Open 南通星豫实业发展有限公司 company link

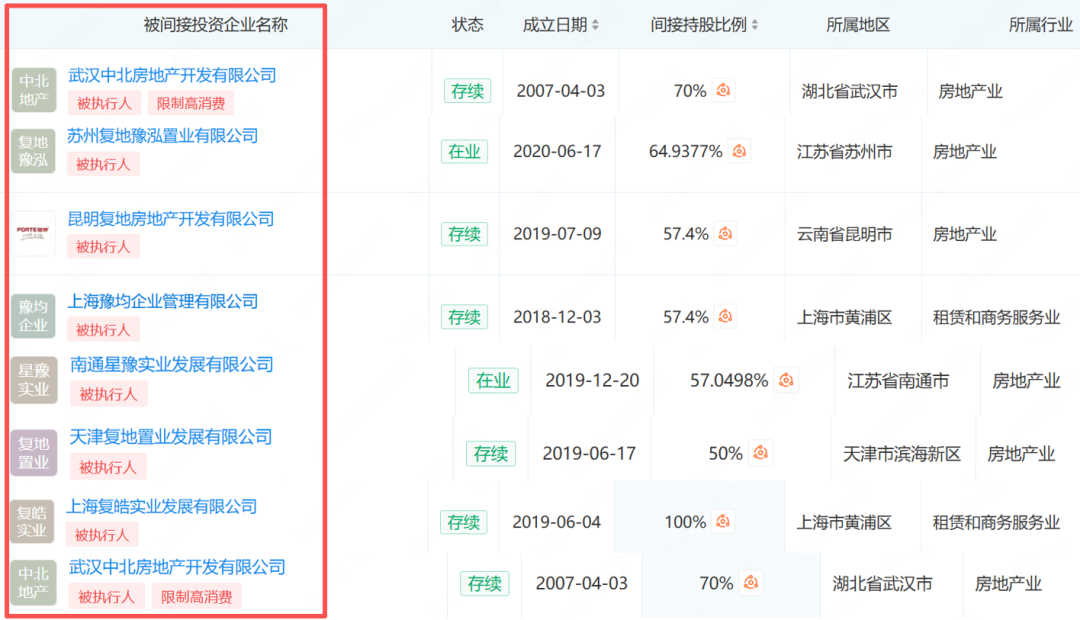tap(172, 364)
